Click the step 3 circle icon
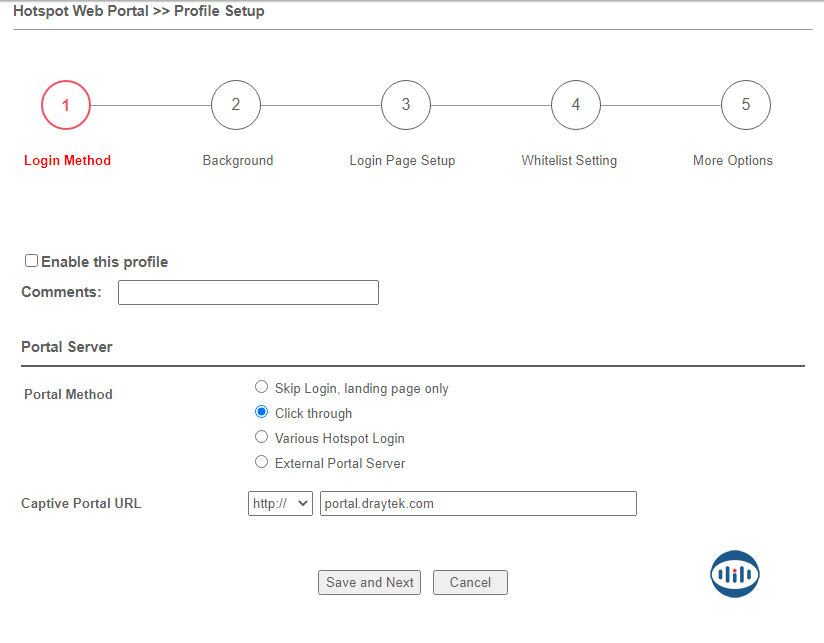This screenshot has width=824, height=643. click(406, 105)
